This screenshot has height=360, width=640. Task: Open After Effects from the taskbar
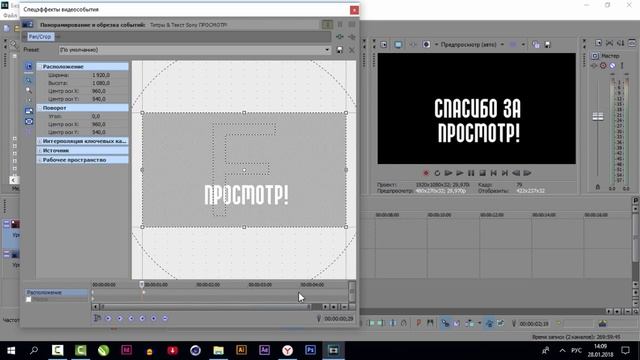264,350
